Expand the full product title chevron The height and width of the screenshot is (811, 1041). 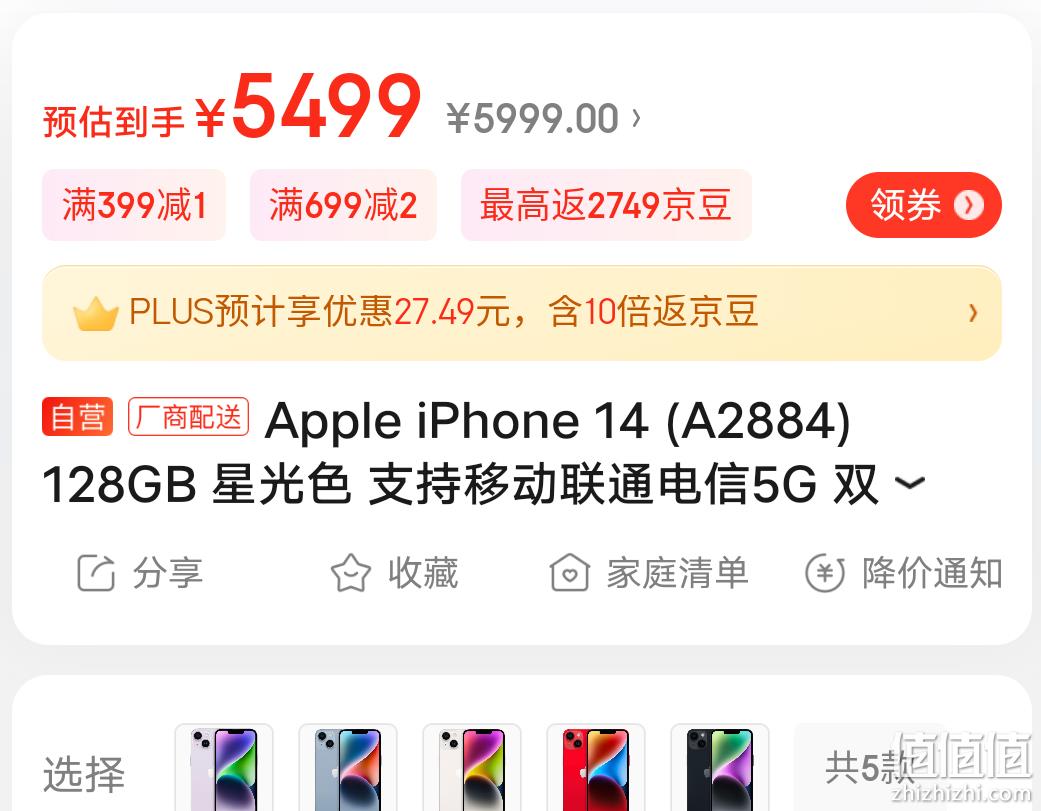coord(910,482)
